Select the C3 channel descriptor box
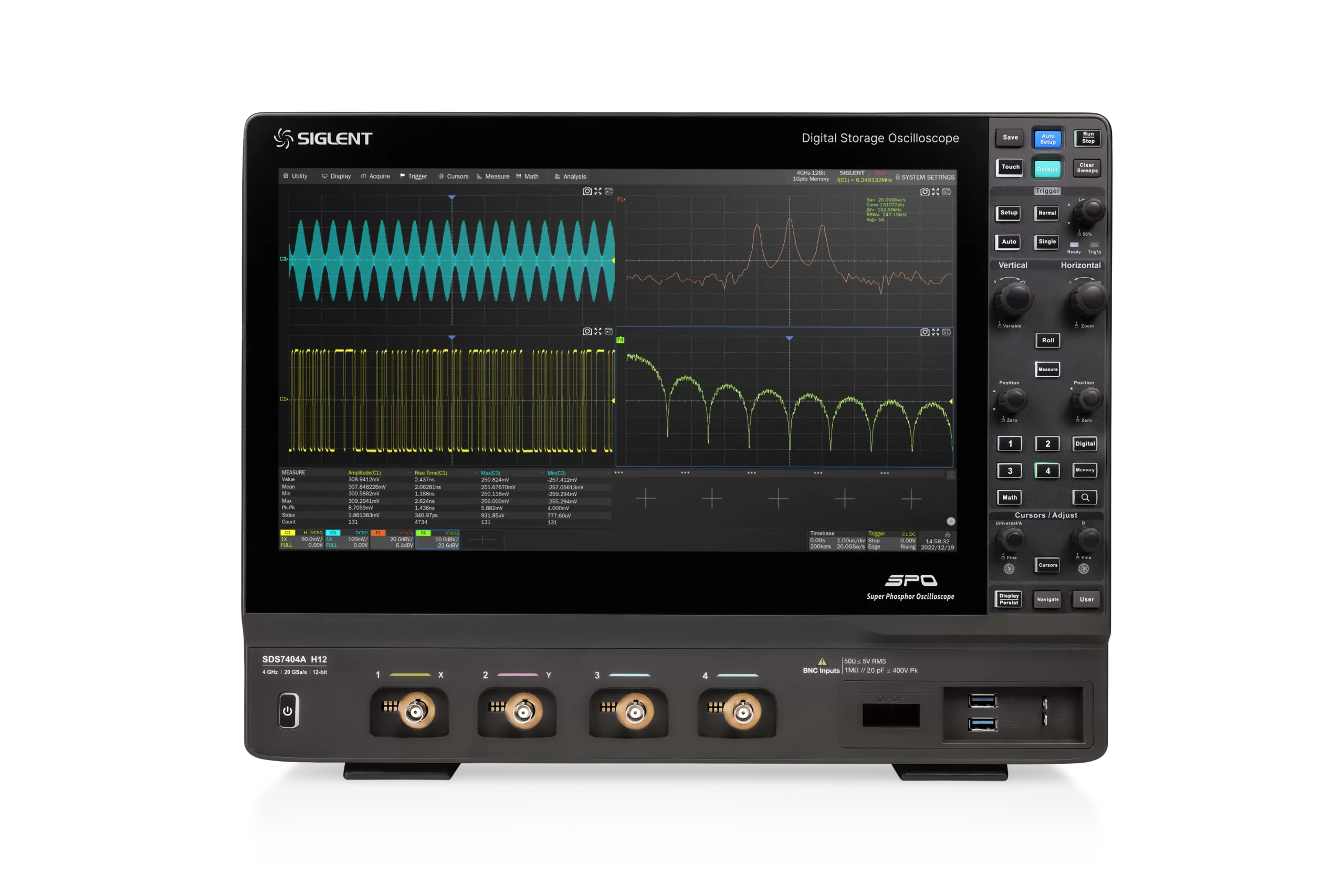Image resolution: width=1344 pixels, height=896 pixels. [x=348, y=539]
